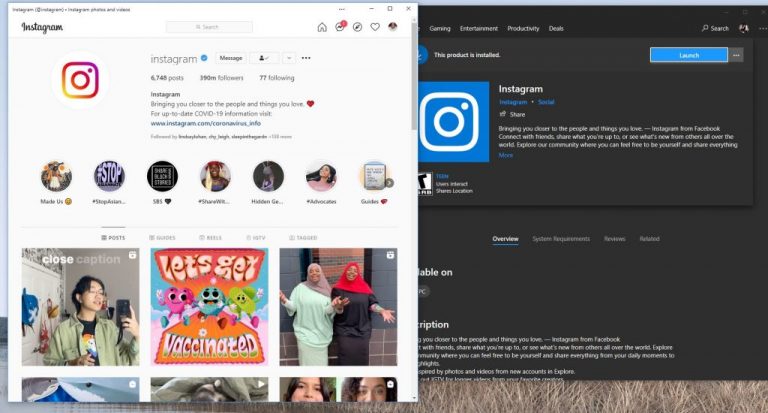The height and width of the screenshot is (413, 768).
Task: Open Entertainment section in Store nav
Action: (x=479, y=28)
